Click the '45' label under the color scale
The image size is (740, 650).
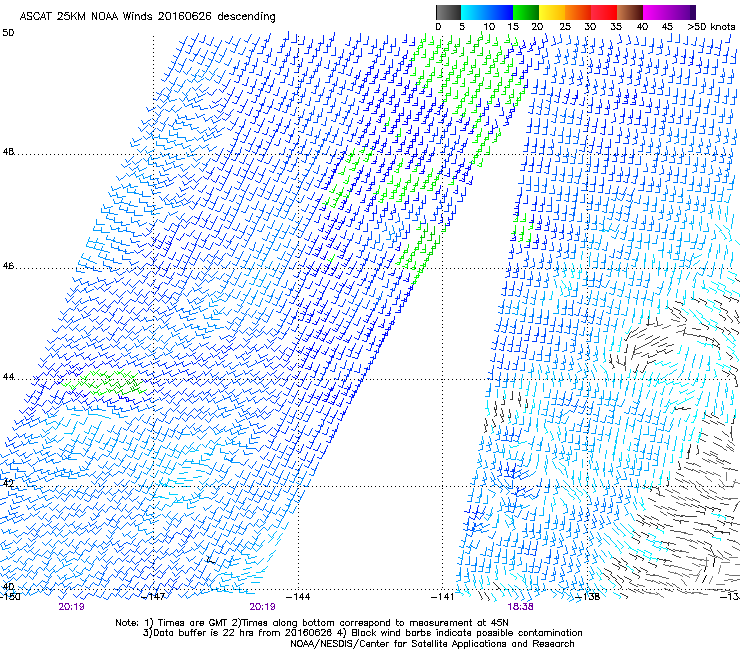click(667, 27)
